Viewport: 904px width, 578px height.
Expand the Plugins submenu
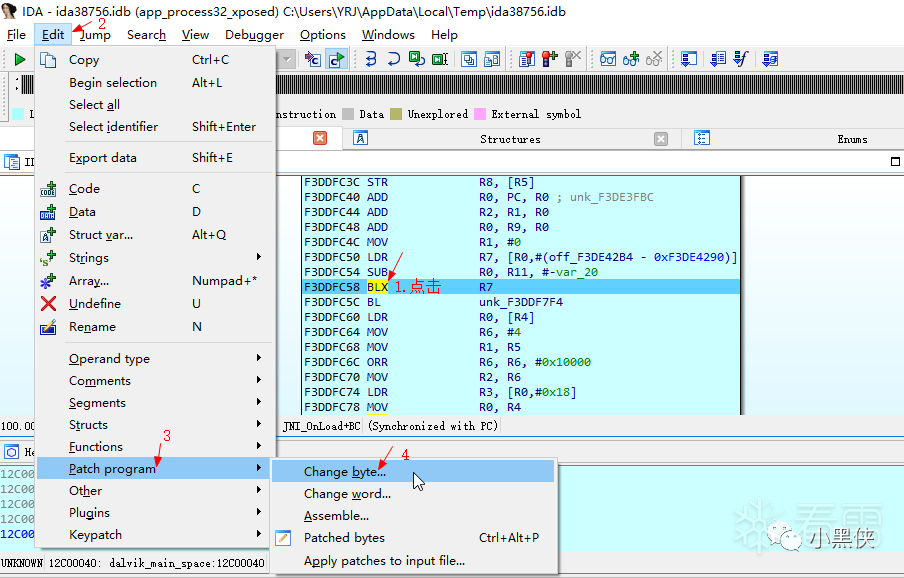coord(259,512)
